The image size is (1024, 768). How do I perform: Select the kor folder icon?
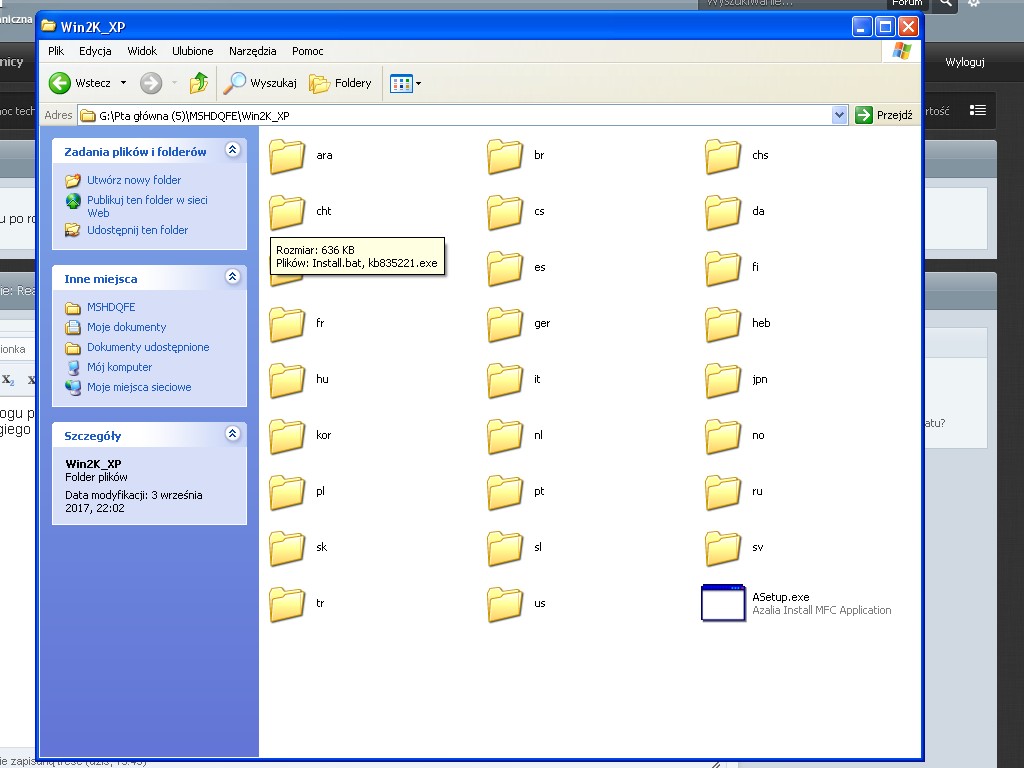(287, 437)
